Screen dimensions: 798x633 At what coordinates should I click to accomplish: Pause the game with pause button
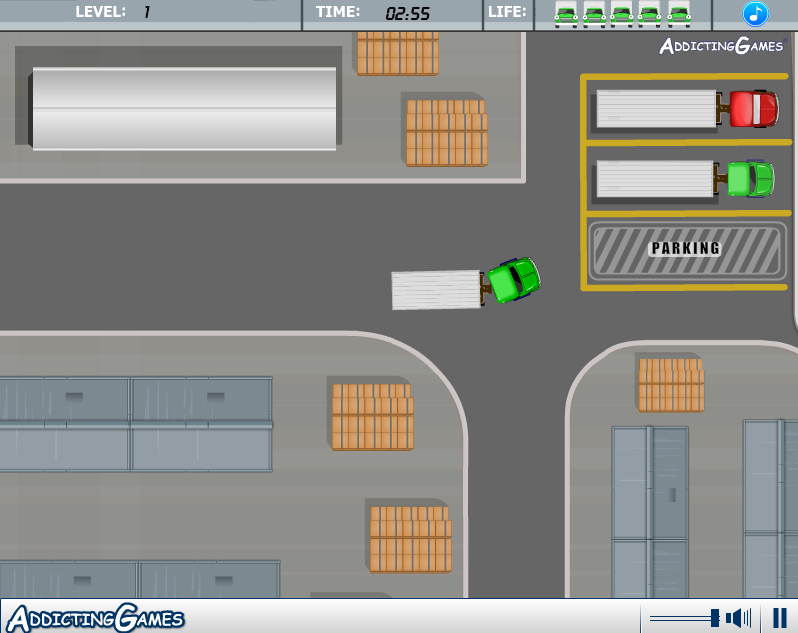[780, 618]
